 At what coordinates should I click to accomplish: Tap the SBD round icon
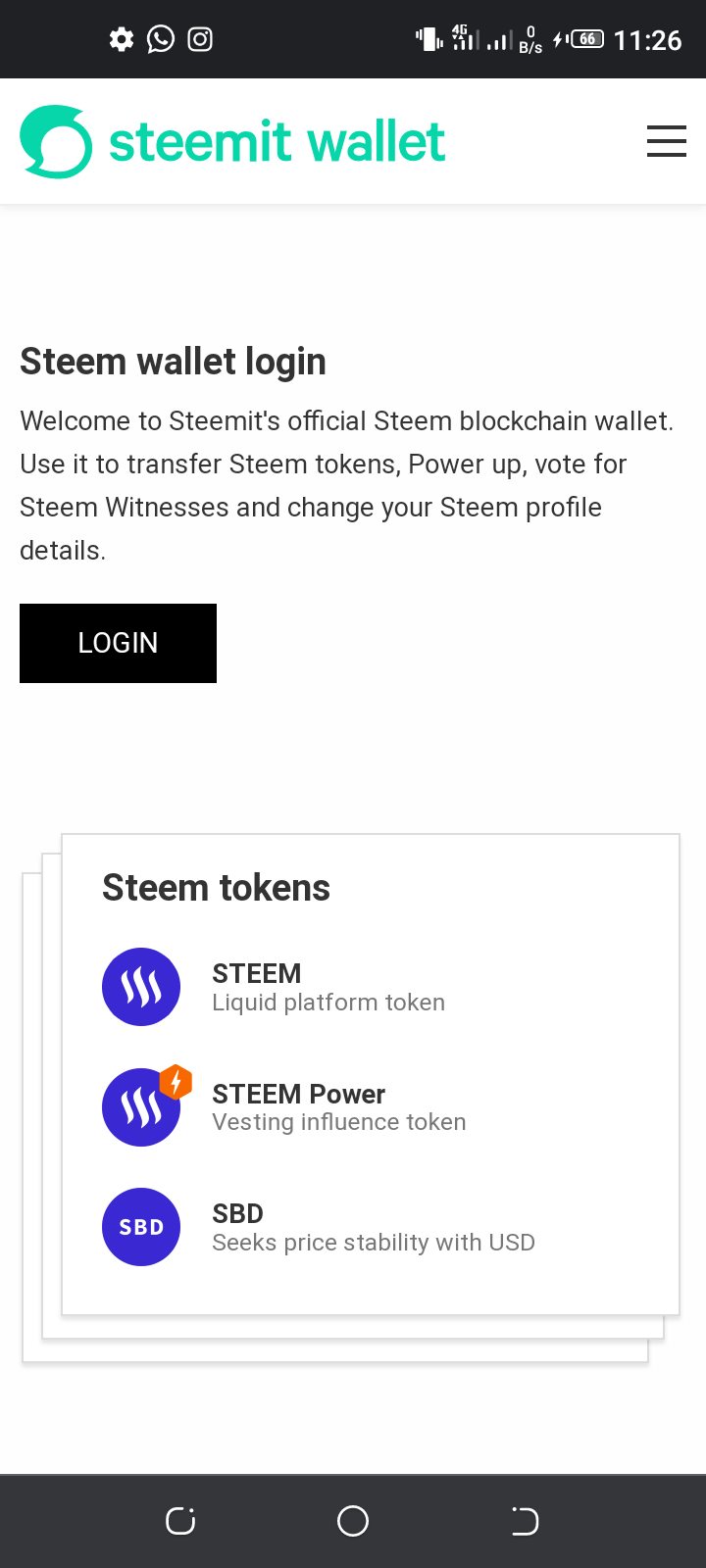[x=141, y=1227]
